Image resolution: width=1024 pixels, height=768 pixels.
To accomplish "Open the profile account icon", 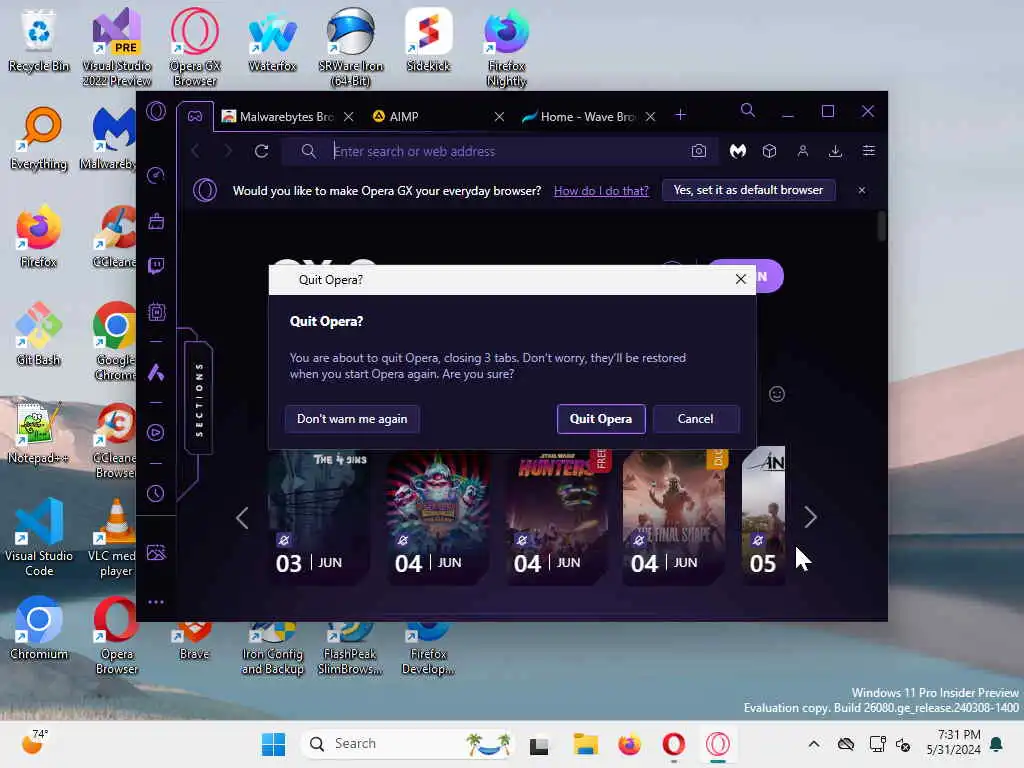I will (x=803, y=151).
